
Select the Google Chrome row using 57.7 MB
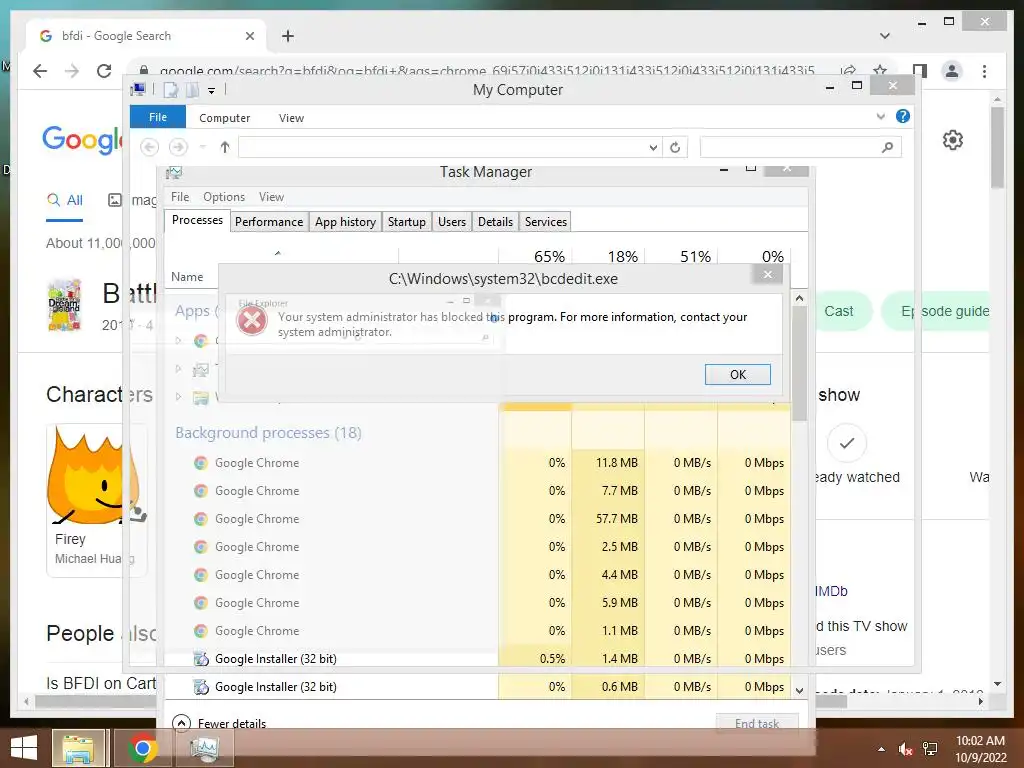(x=477, y=519)
